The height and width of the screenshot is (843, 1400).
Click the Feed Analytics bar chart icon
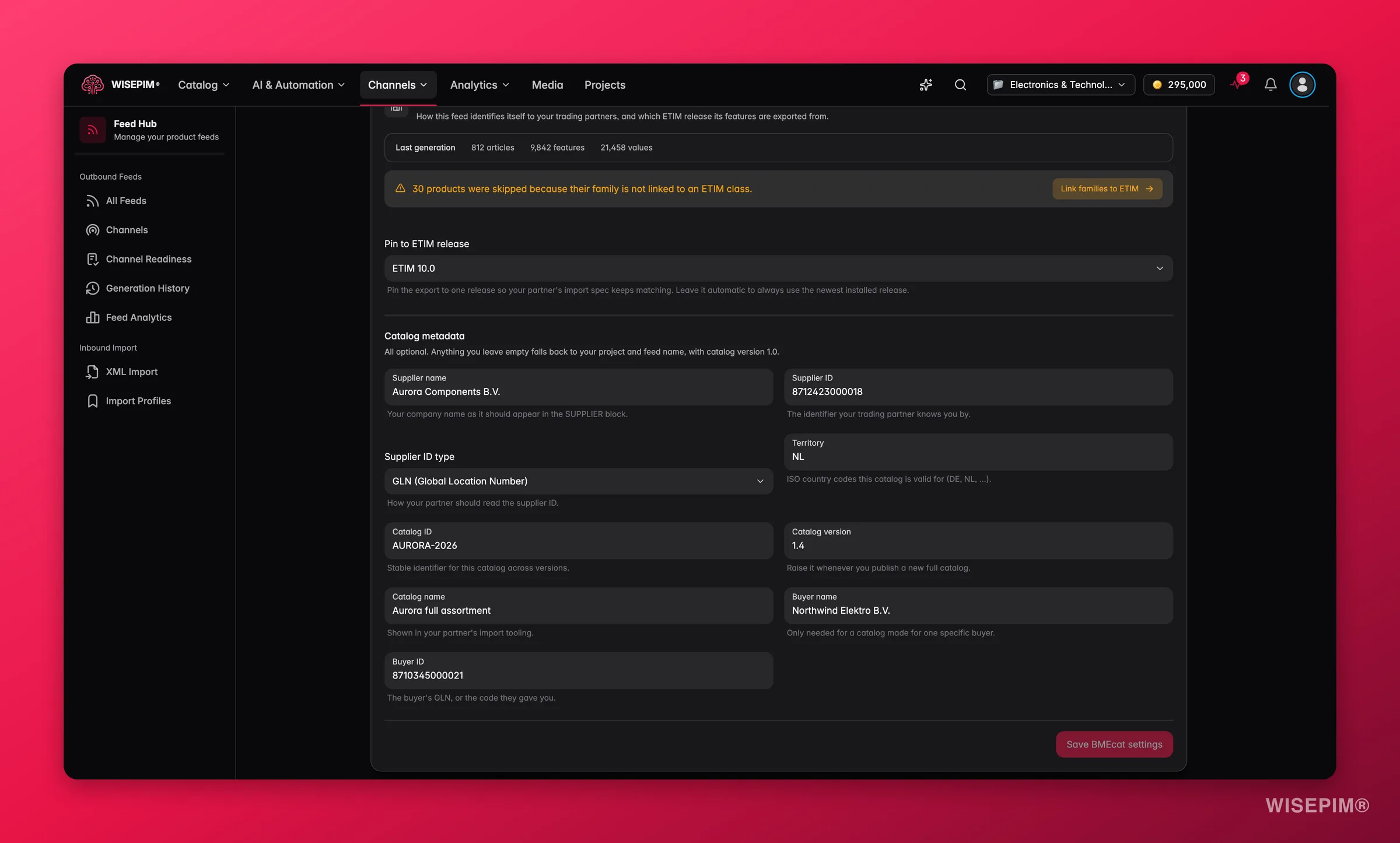(x=92, y=317)
